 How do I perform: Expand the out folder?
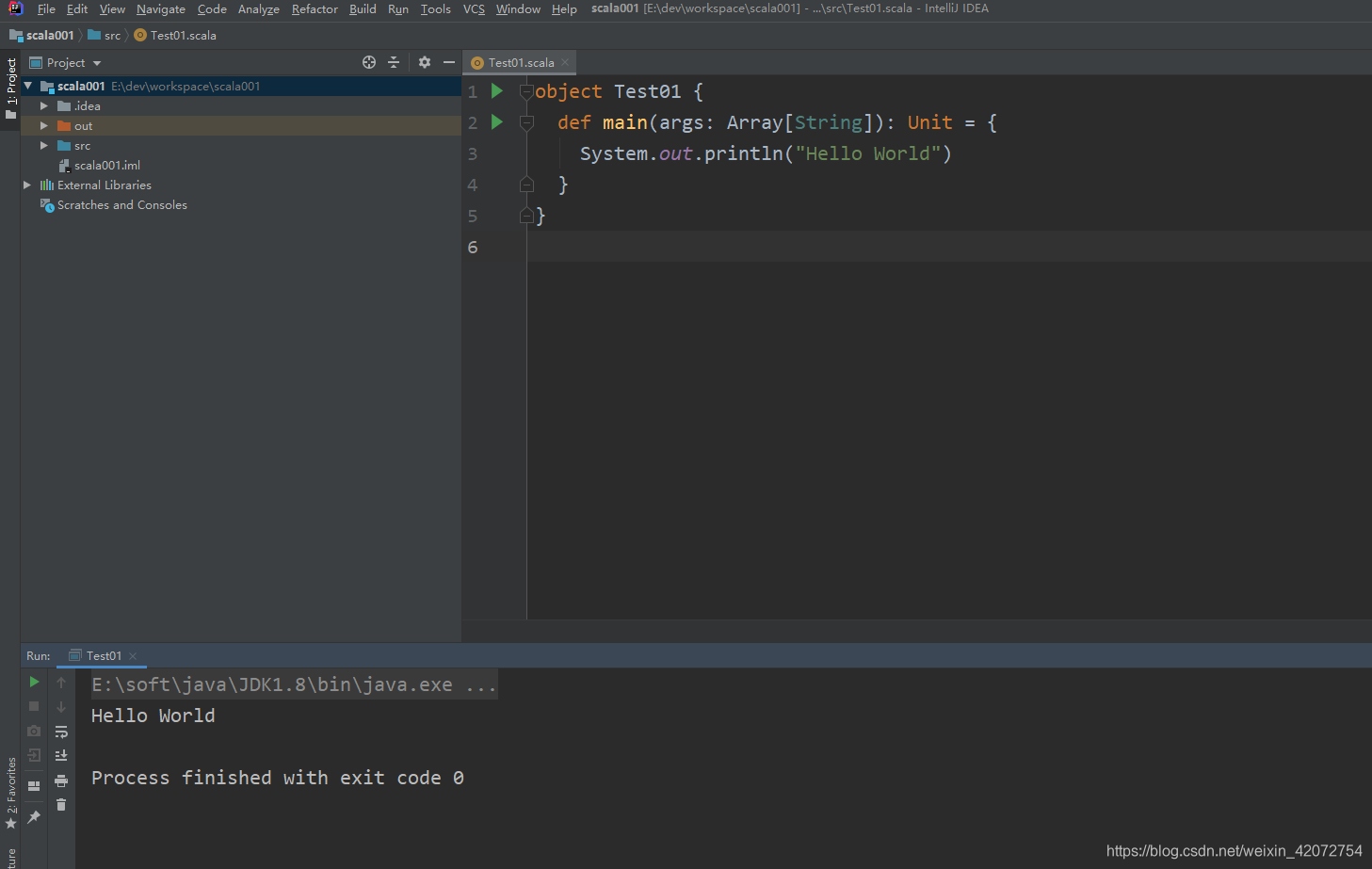tap(43, 126)
